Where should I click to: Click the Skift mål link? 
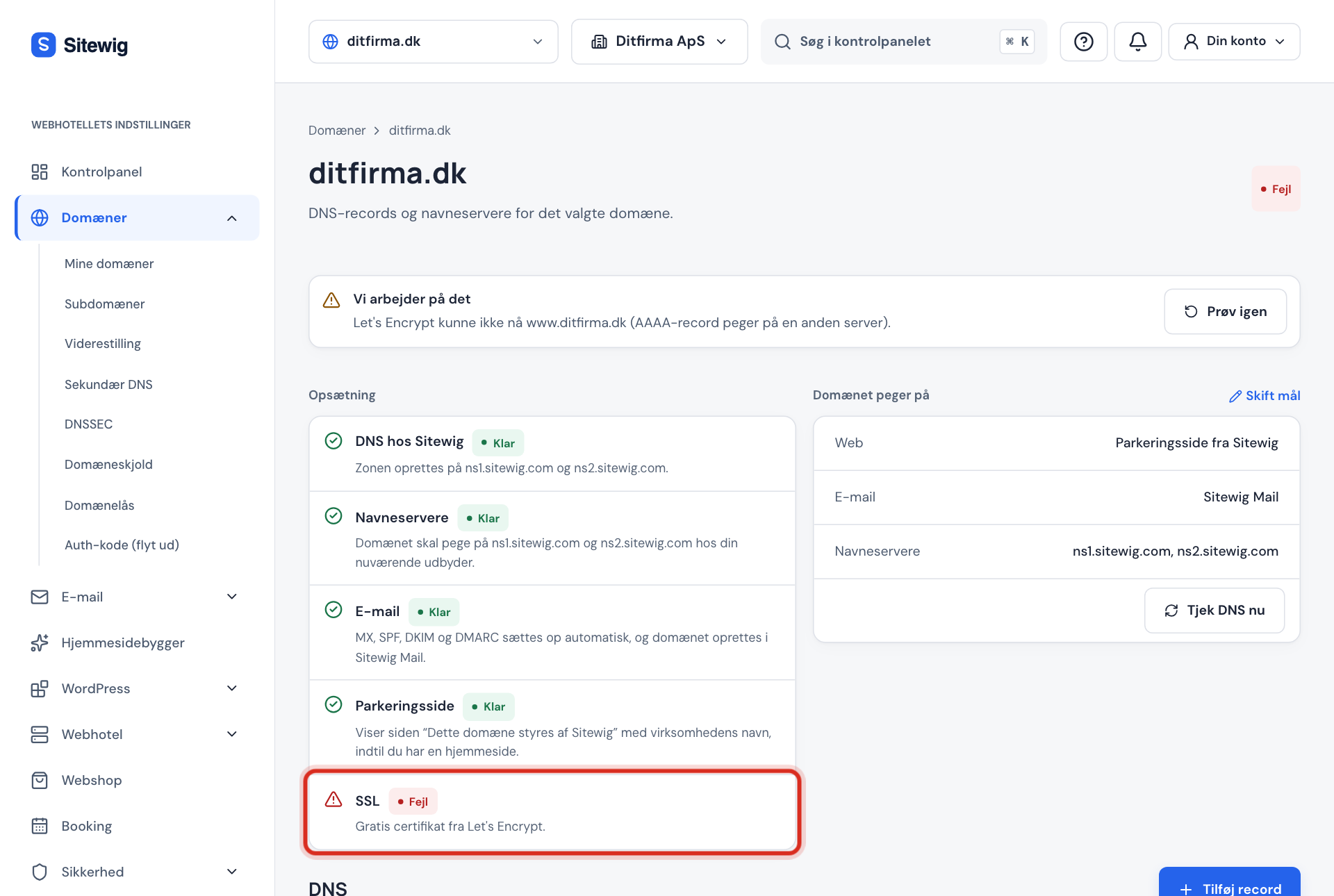pos(1265,396)
